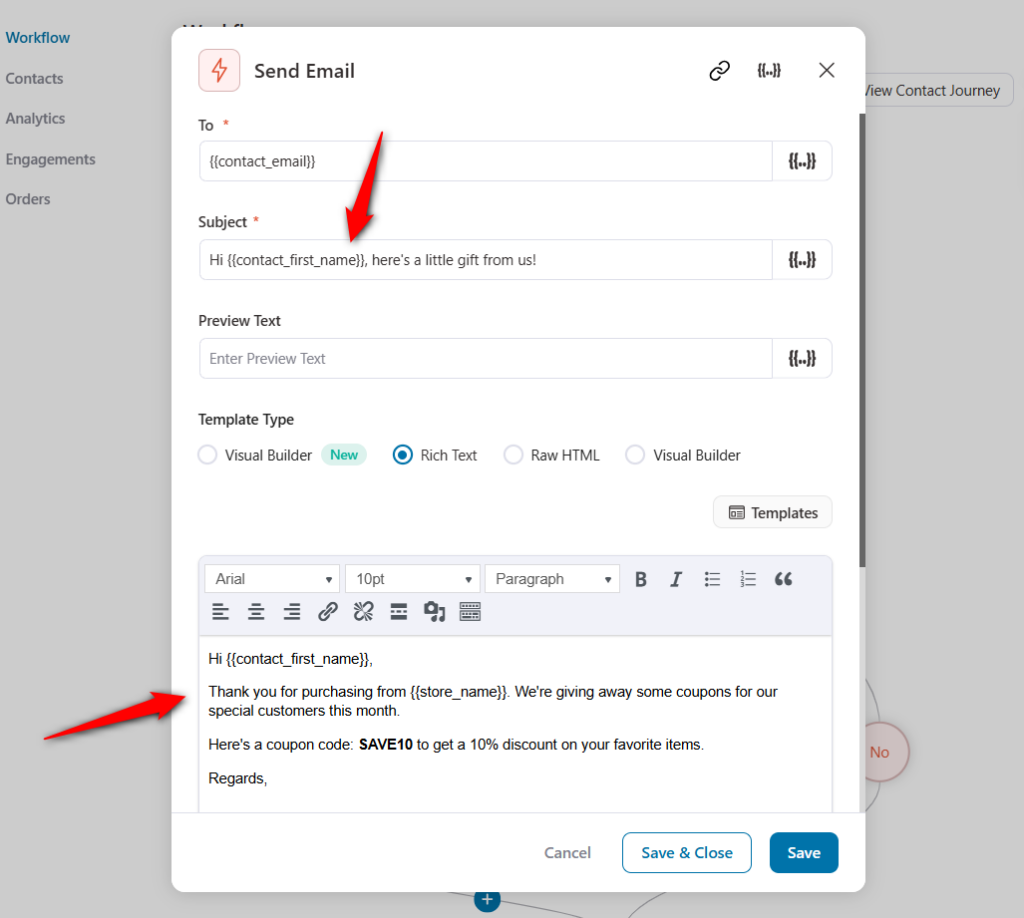Open the Arial font family dropdown

pyautogui.click(x=272, y=579)
